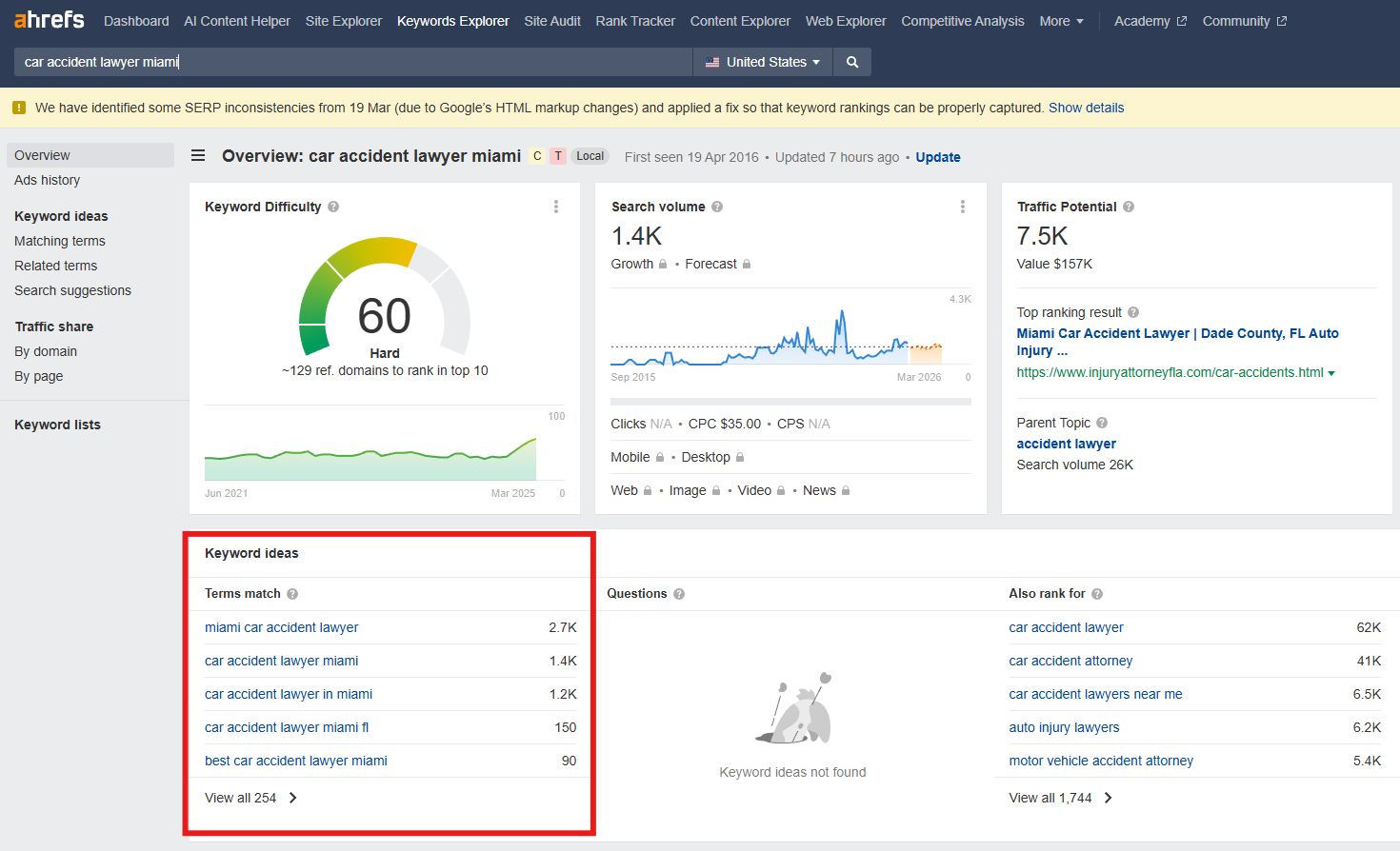The width and height of the screenshot is (1400, 851).
Task: Open motor vehicle accident attorney keyword
Action: click(x=1102, y=761)
